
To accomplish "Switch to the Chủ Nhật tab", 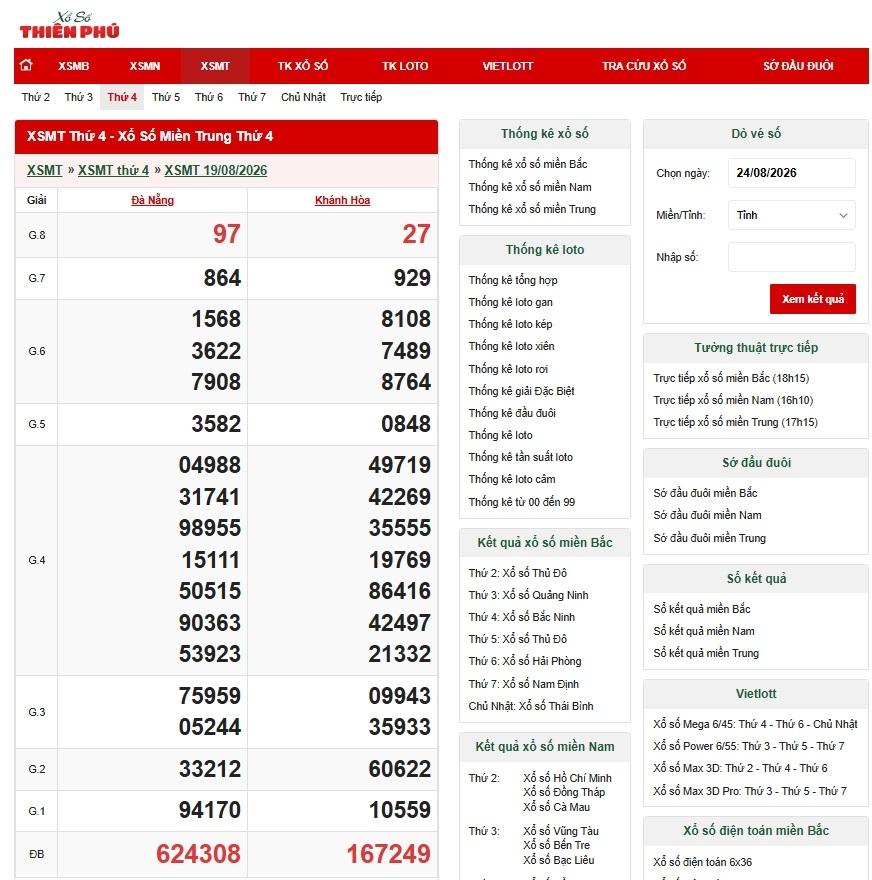I will coord(303,97).
